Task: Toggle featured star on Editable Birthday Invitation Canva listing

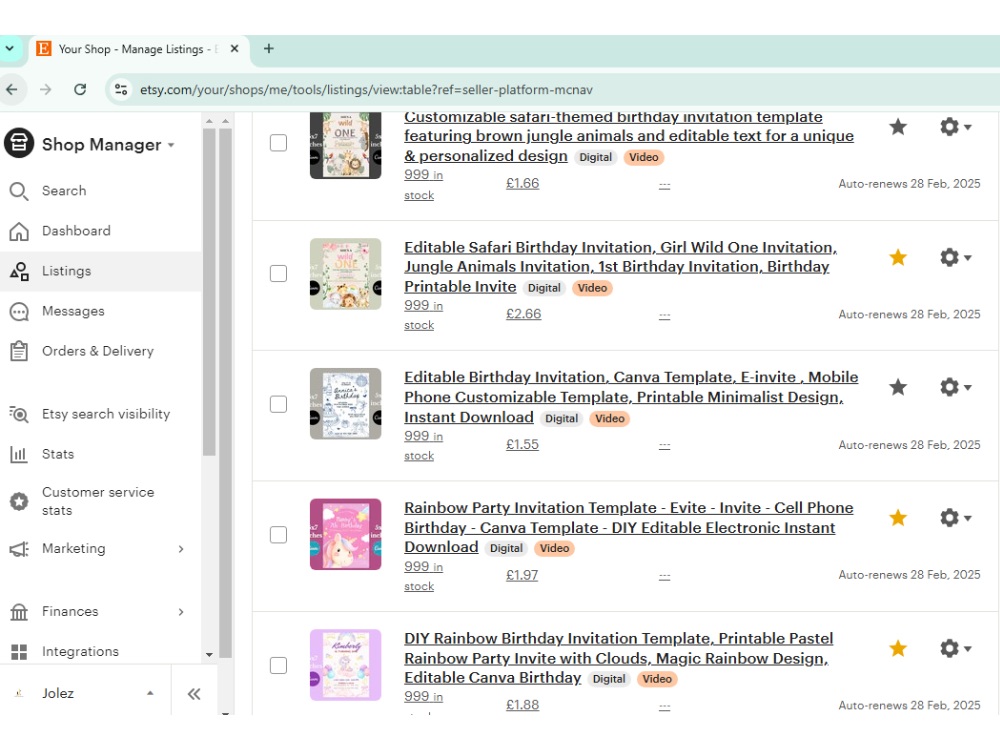Action: pyautogui.click(x=898, y=387)
